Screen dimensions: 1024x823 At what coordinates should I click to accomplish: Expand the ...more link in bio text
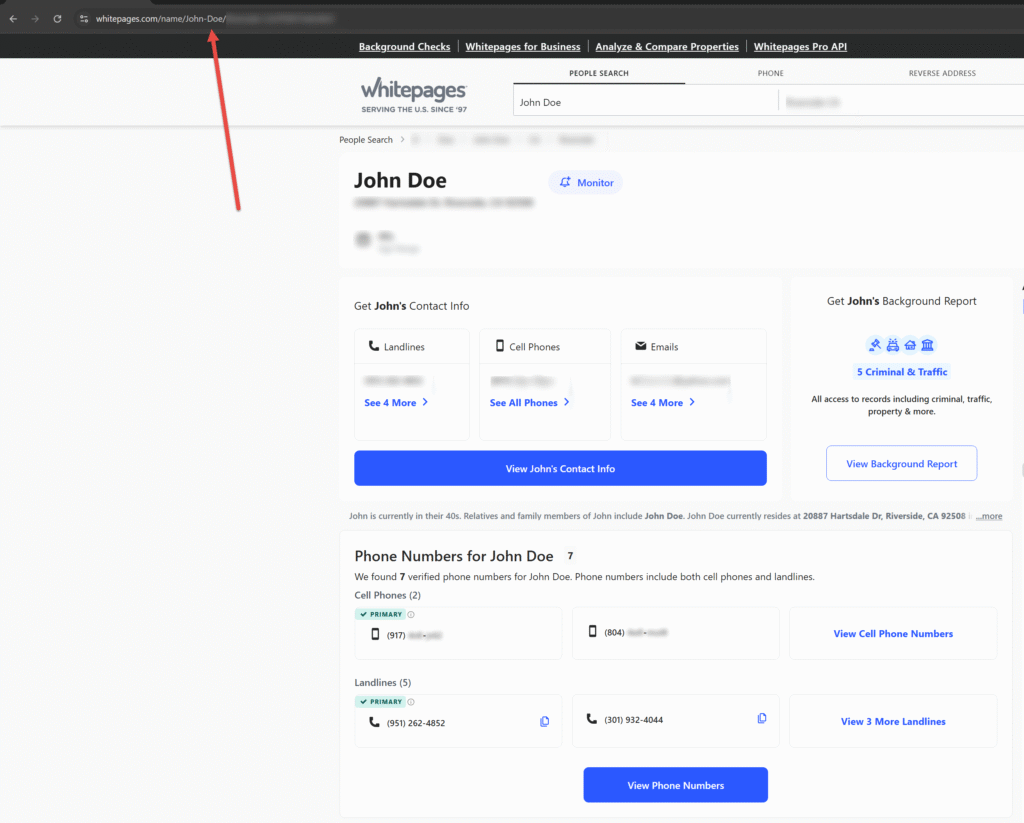[989, 516]
